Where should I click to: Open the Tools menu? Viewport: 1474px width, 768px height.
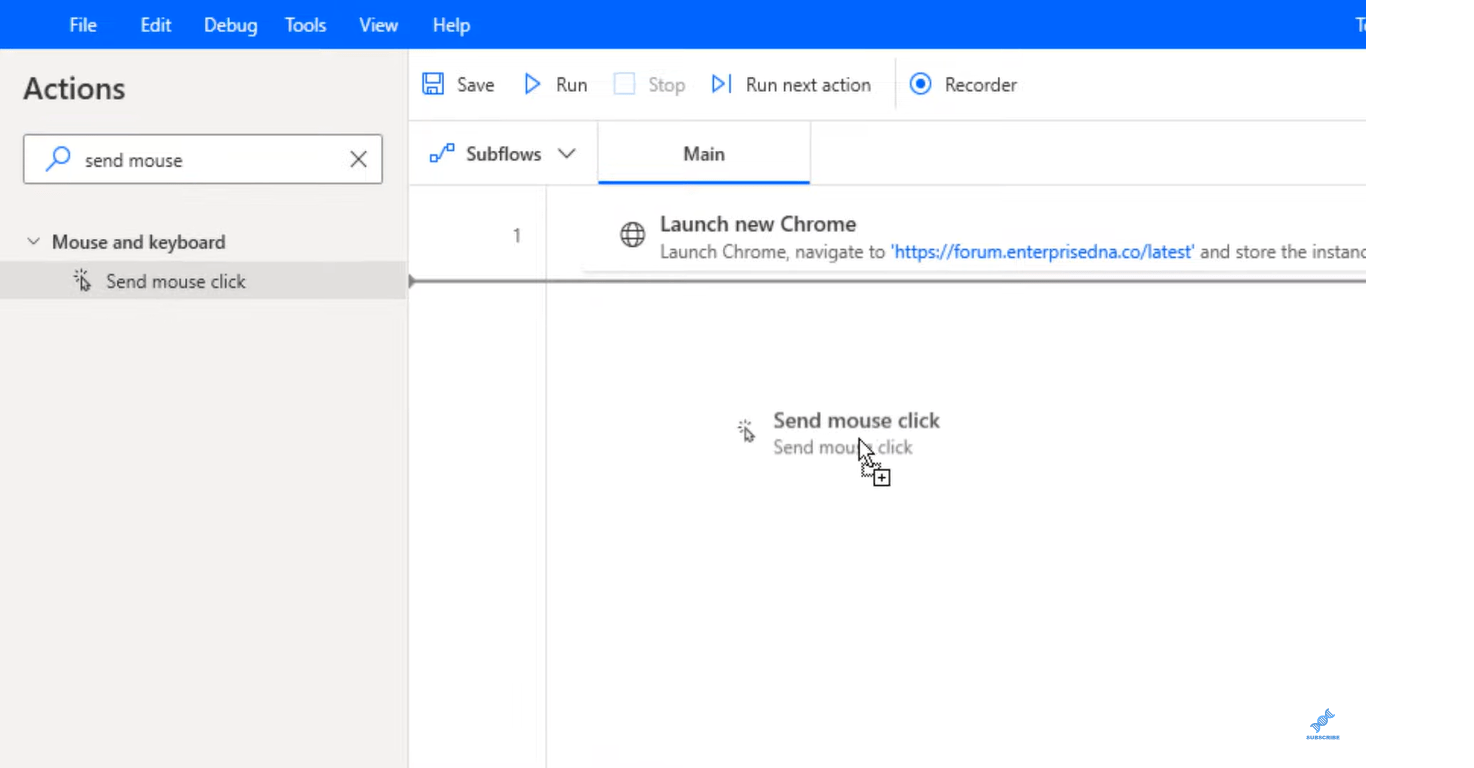tap(305, 25)
